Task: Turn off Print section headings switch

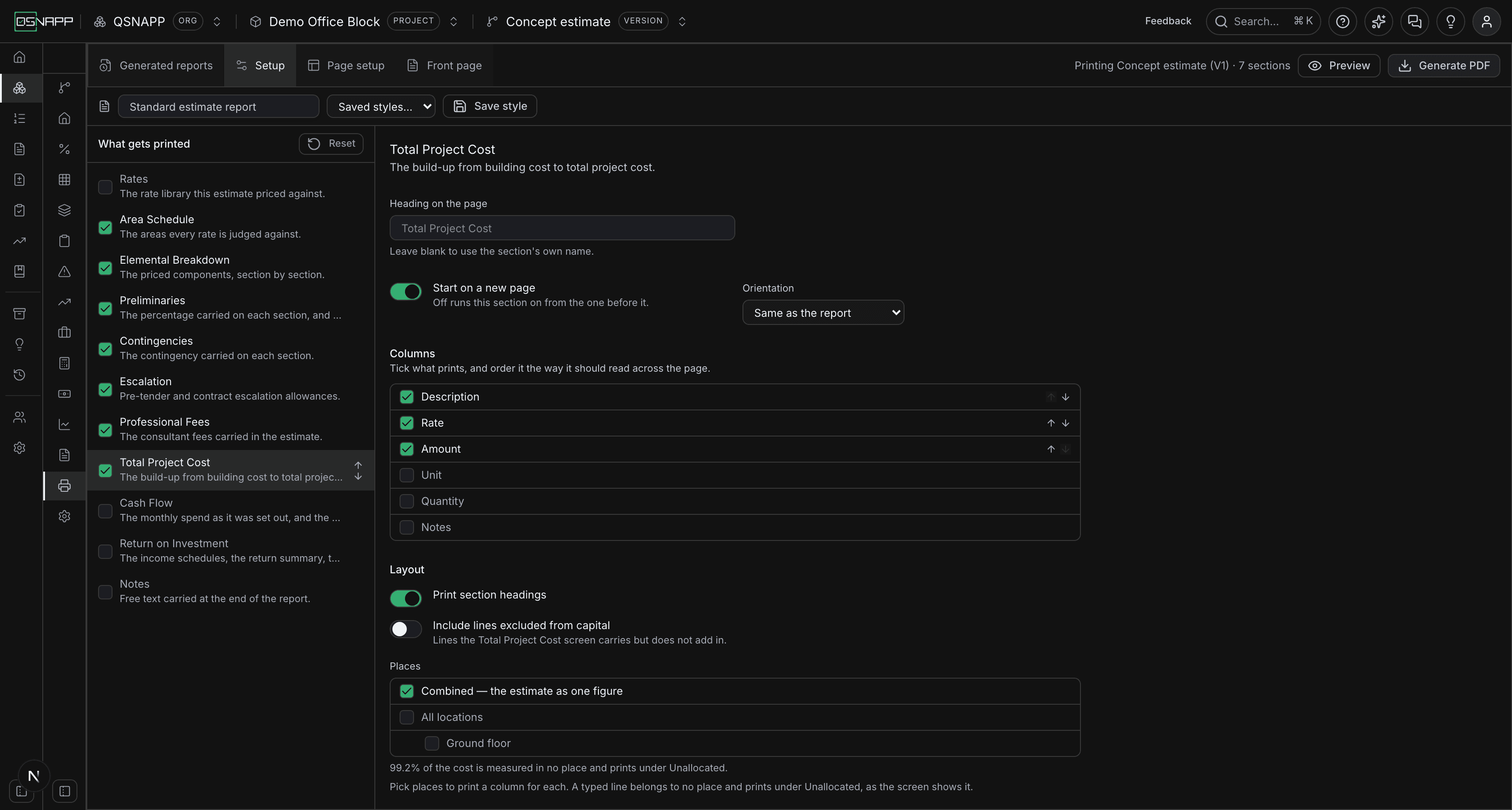Action: coord(405,598)
